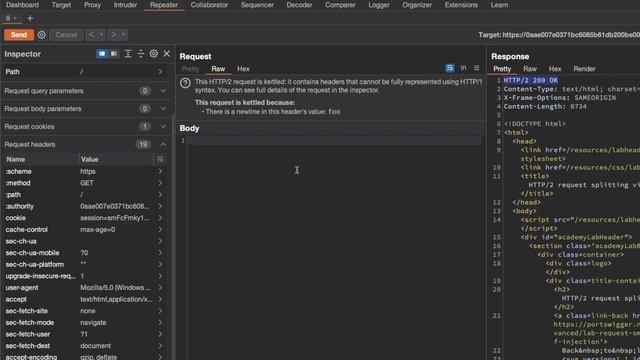Open back-history dropdown arrow
The image size is (640, 360).
pyautogui.click(x=101, y=35)
